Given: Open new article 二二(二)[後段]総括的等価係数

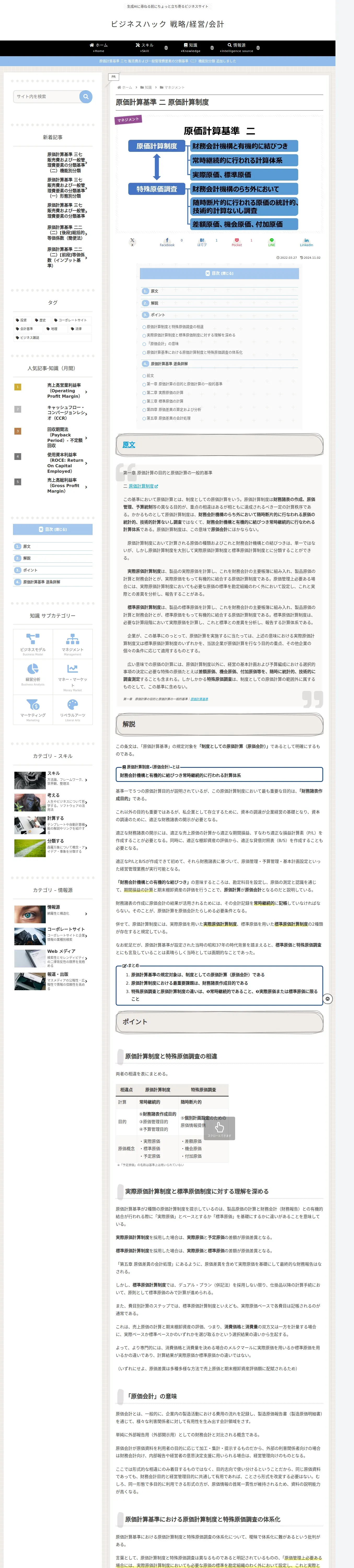Looking at the screenshot, I should pyautogui.click(x=66, y=233).
